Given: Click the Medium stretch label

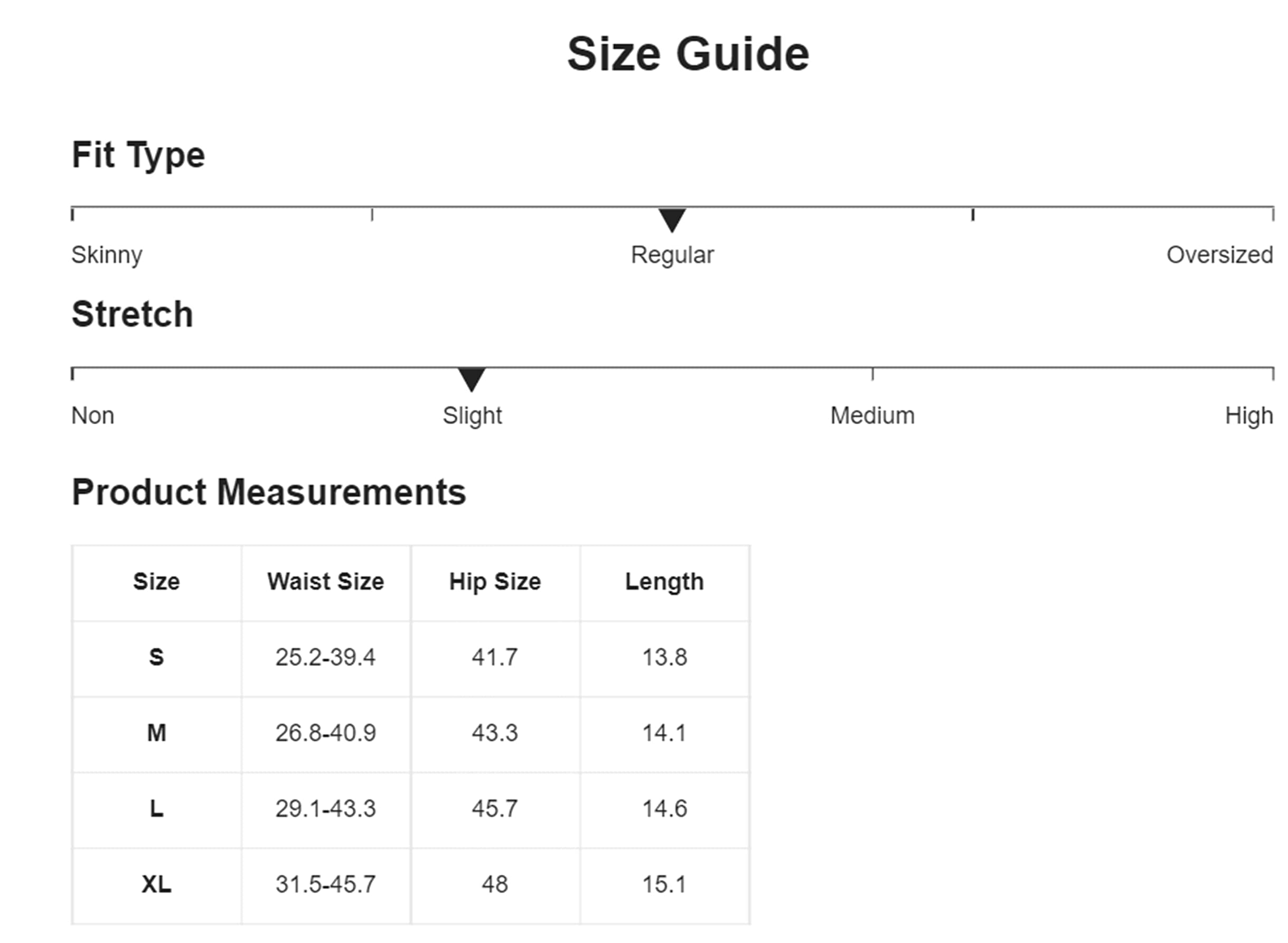Looking at the screenshot, I should [872, 416].
